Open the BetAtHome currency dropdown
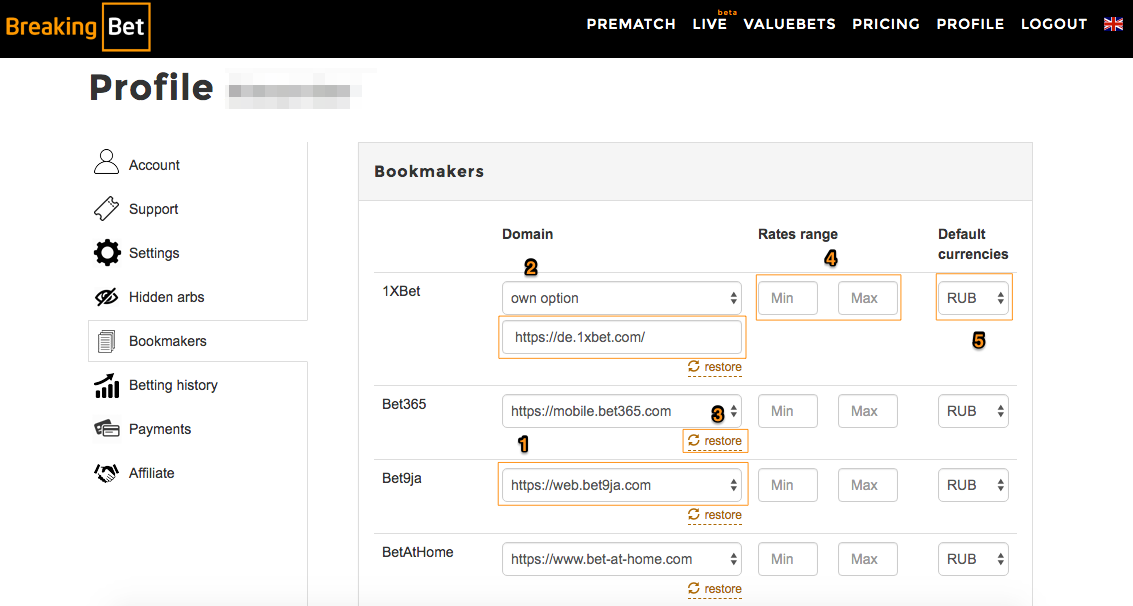The image size is (1133, 606). coord(973,559)
